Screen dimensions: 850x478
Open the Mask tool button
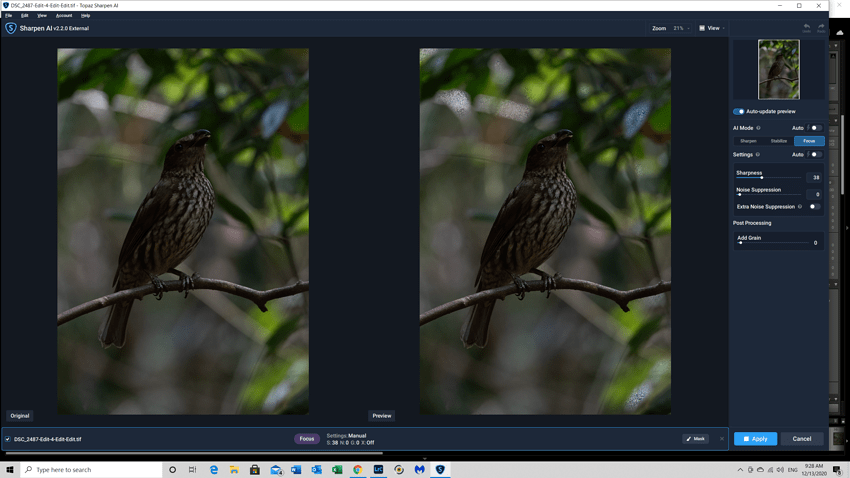click(x=696, y=438)
